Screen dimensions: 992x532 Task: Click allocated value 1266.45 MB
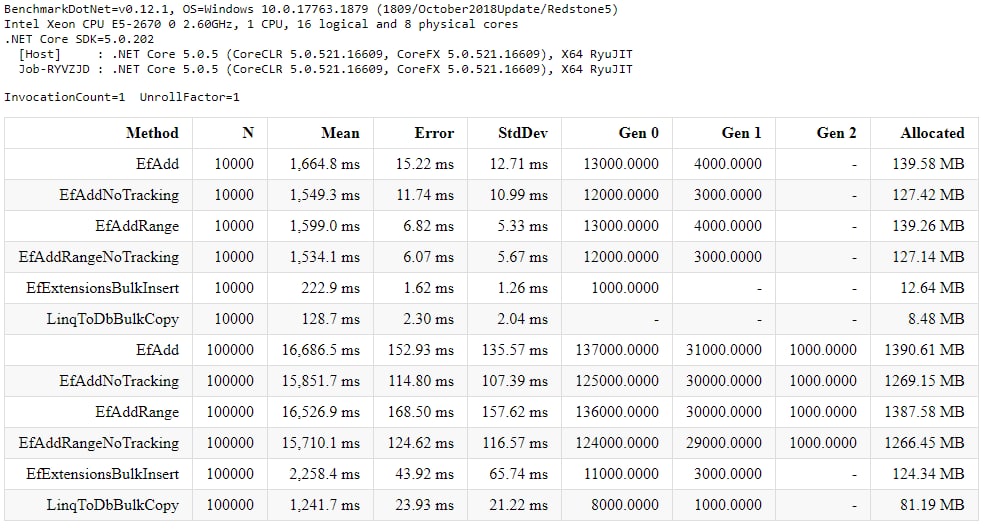[x=924, y=443]
